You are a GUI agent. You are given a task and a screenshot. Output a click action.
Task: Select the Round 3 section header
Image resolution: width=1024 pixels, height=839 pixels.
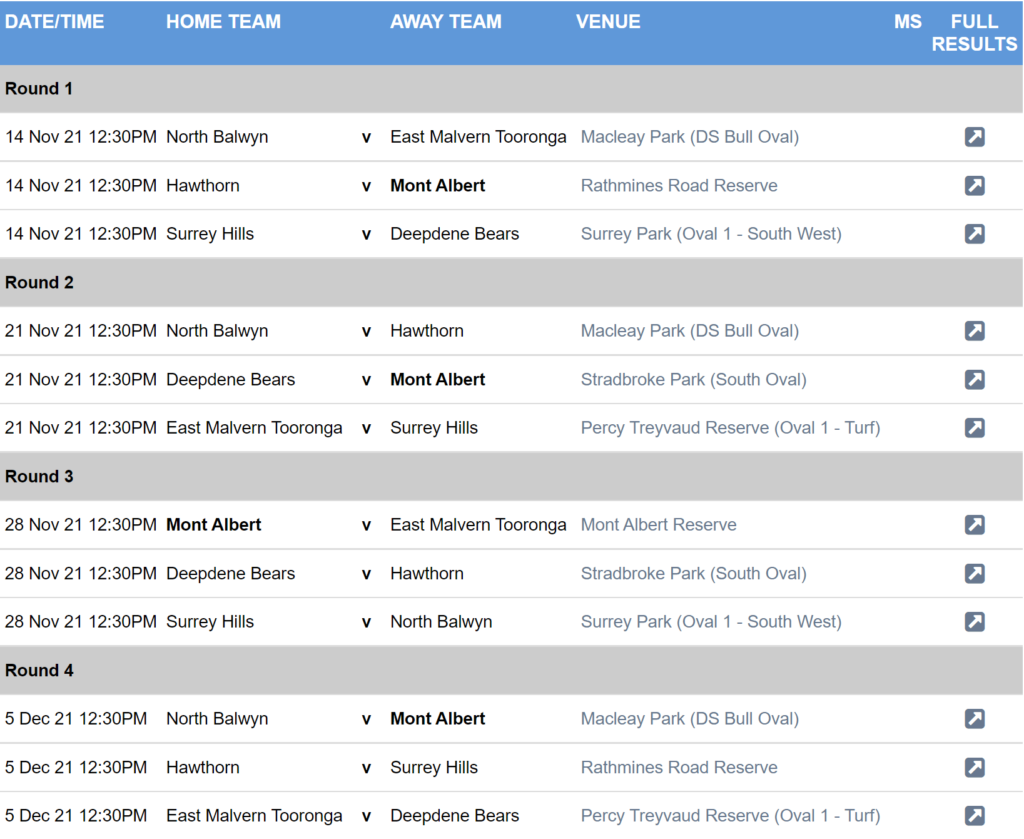[40, 477]
